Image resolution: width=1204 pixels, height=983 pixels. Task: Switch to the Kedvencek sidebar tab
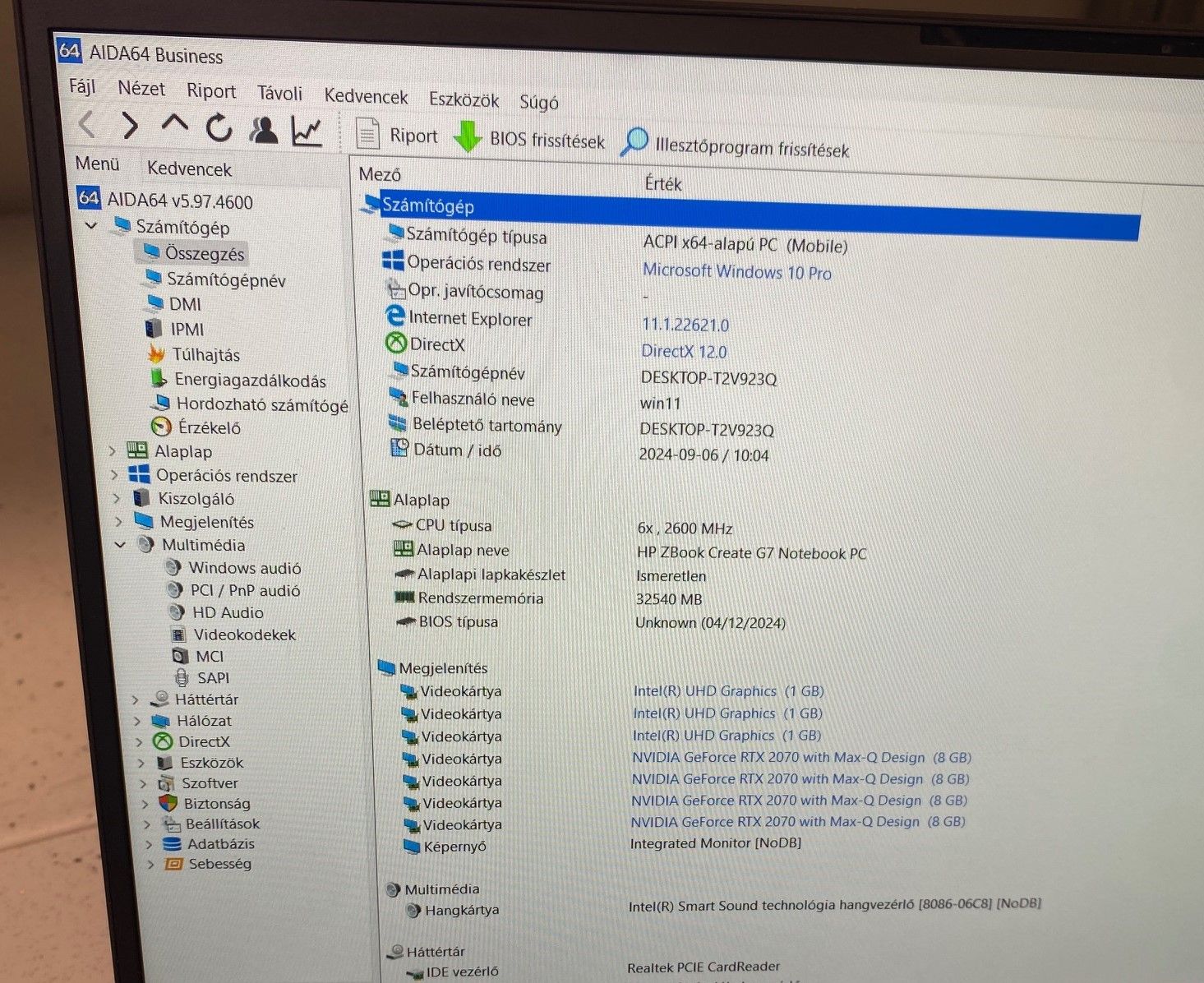point(189,168)
